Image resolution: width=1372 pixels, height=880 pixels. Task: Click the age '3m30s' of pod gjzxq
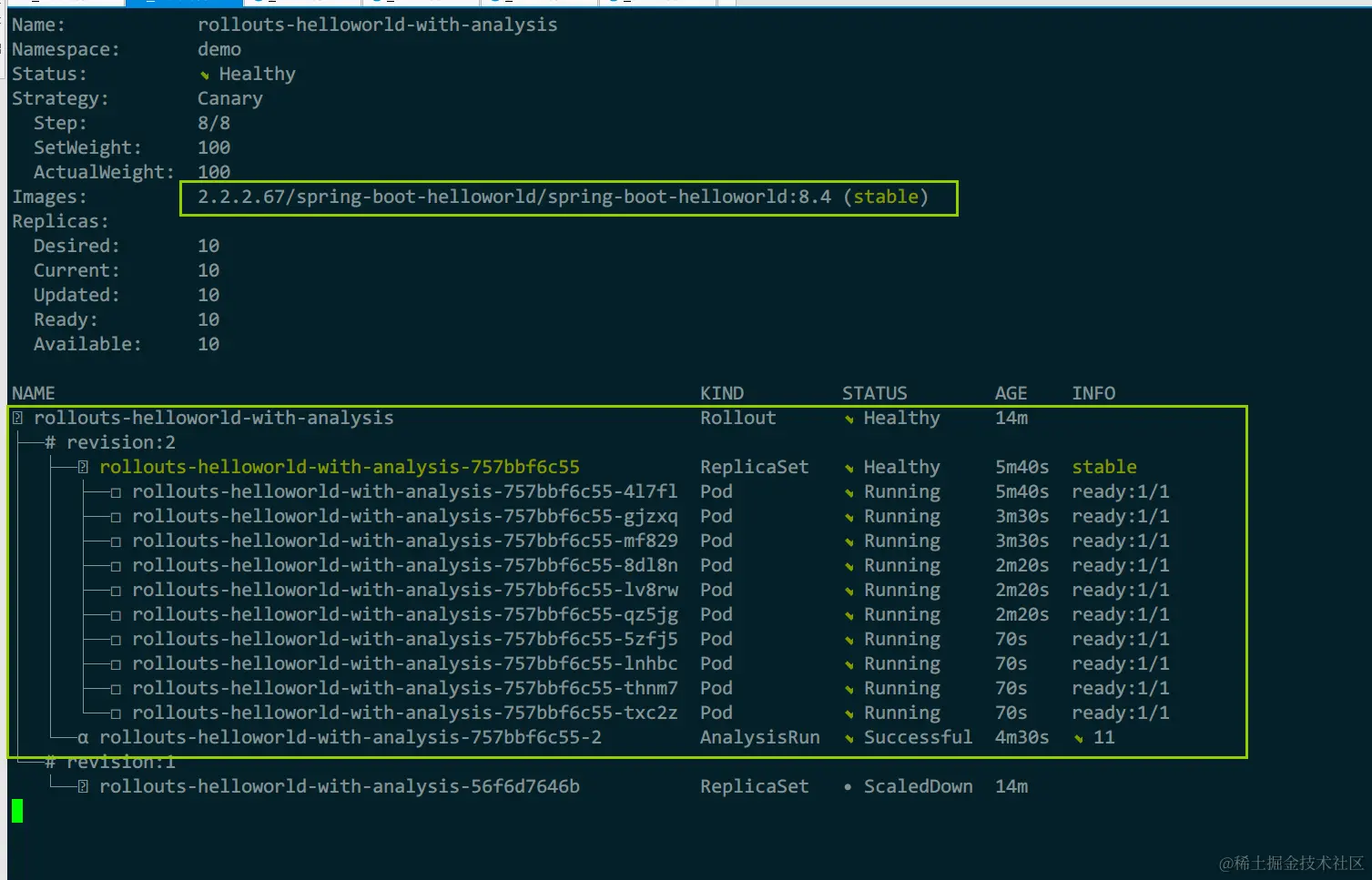click(1021, 516)
